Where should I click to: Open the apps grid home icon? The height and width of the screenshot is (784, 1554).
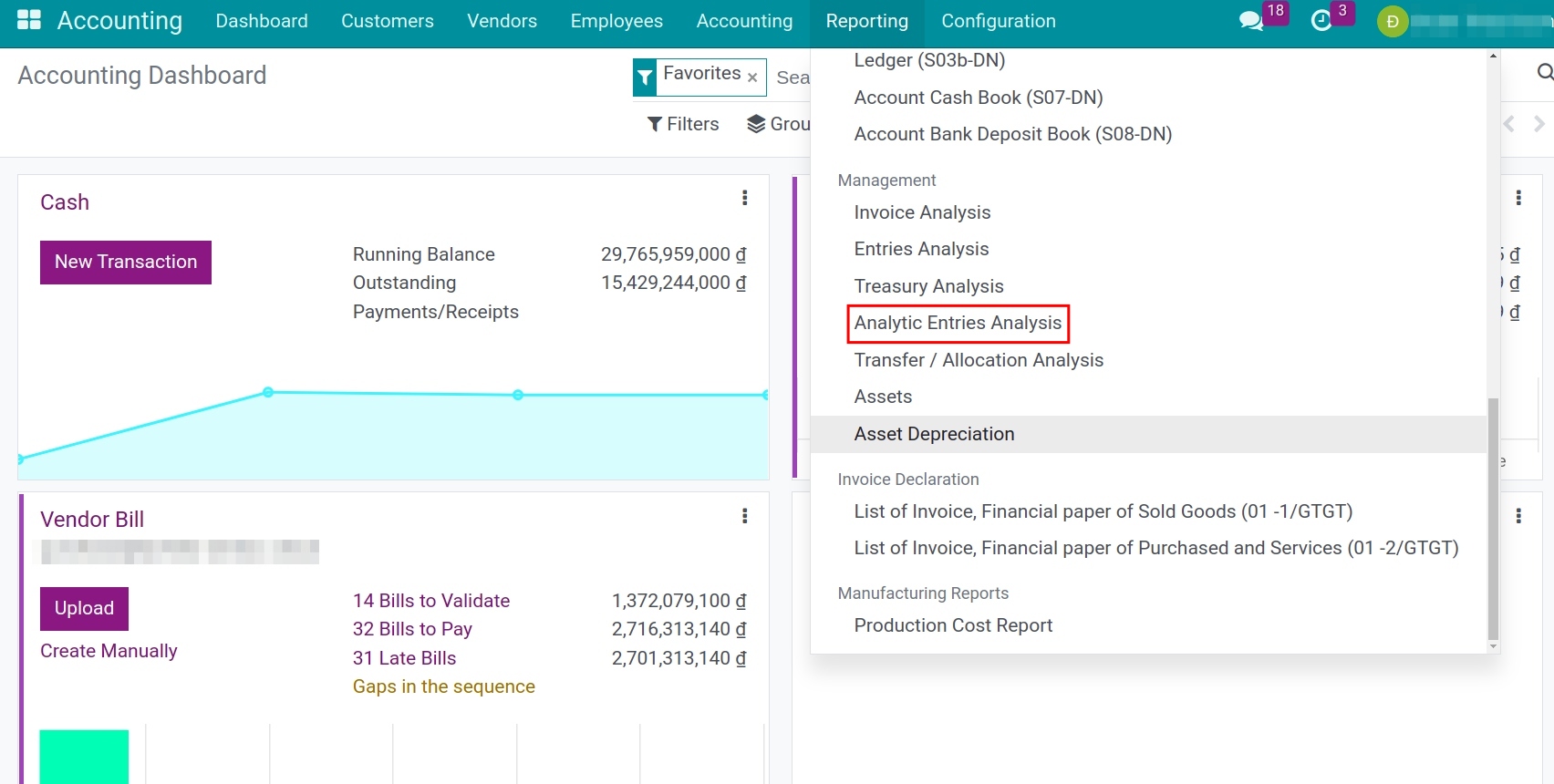coord(29,20)
